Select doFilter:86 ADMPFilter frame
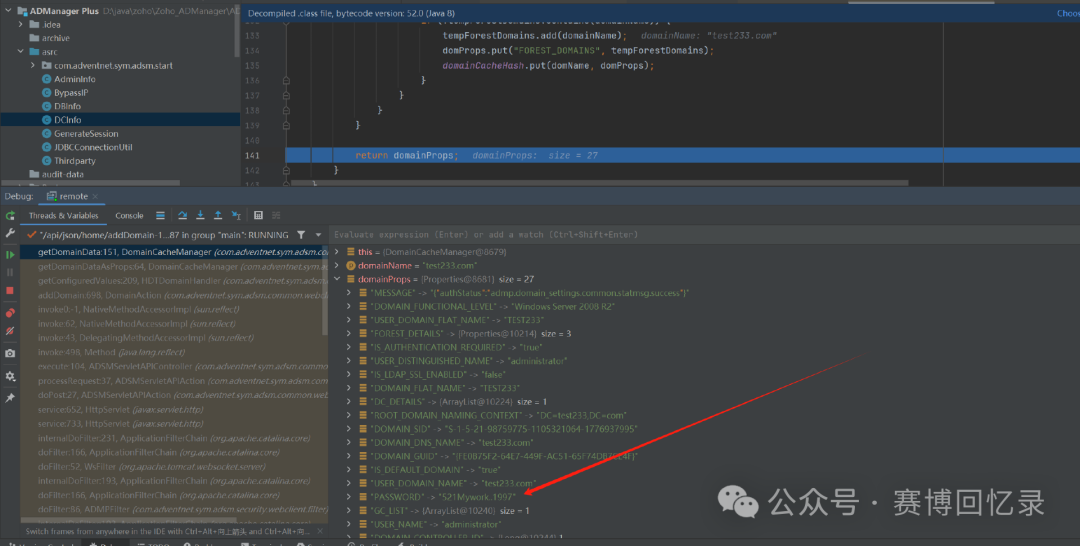This screenshot has width=1080, height=546. (x=174, y=510)
